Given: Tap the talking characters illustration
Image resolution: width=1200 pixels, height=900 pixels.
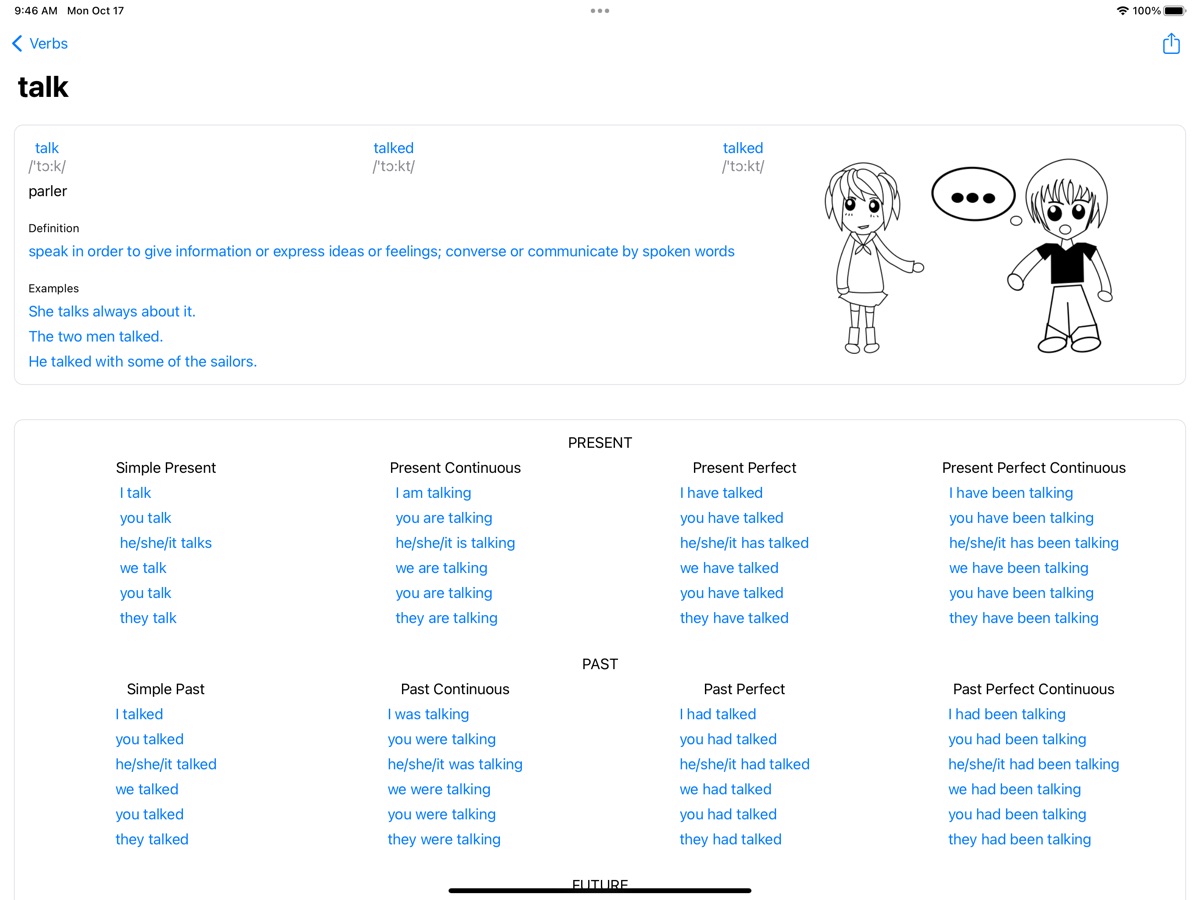Looking at the screenshot, I should click(x=968, y=256).
